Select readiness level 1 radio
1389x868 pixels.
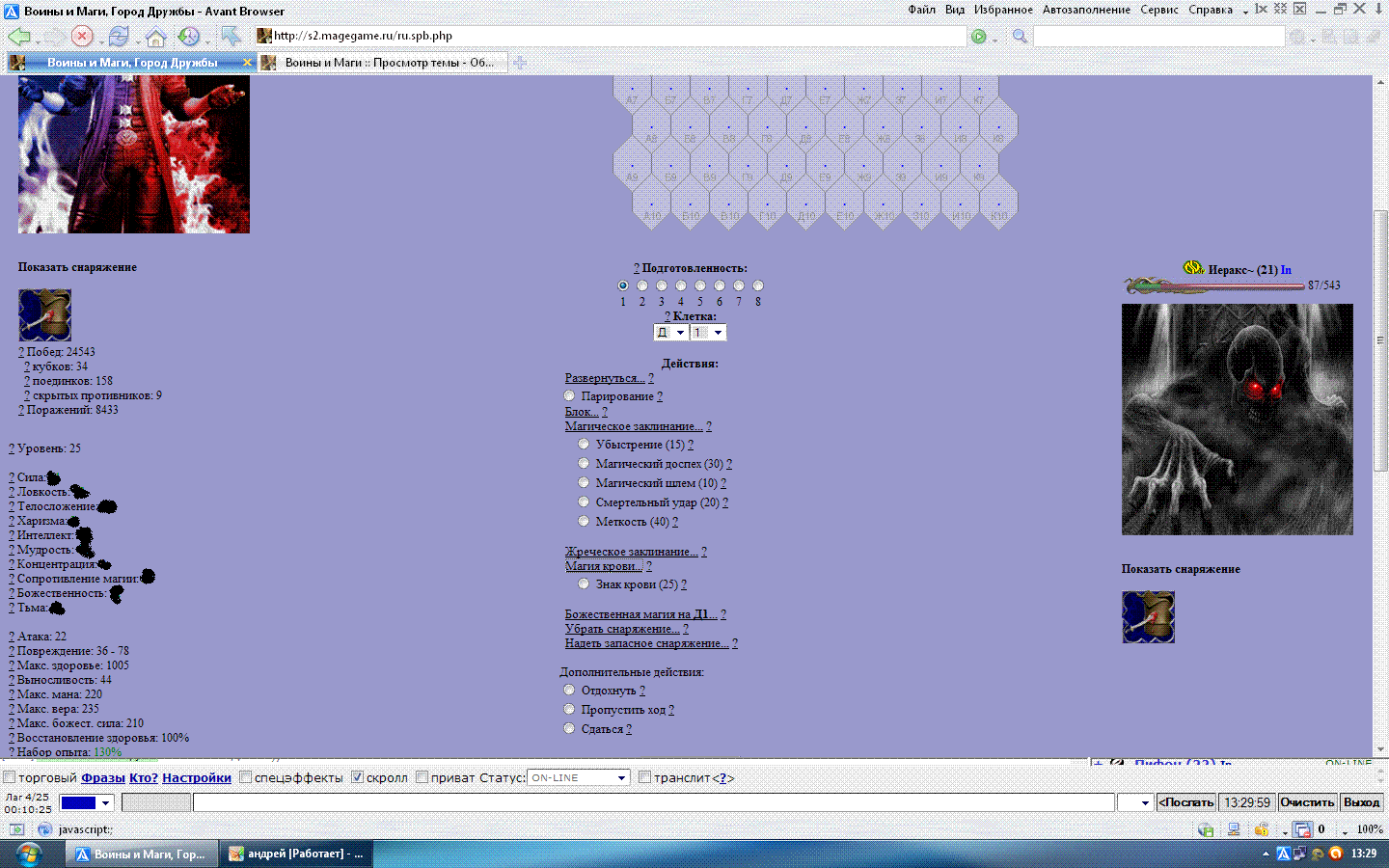click(x=623, y=285)
